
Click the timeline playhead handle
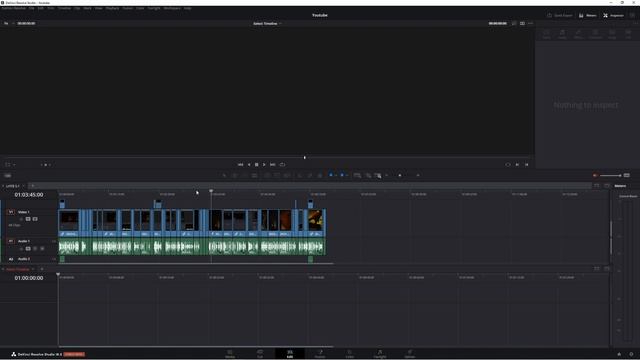point(211,191)
